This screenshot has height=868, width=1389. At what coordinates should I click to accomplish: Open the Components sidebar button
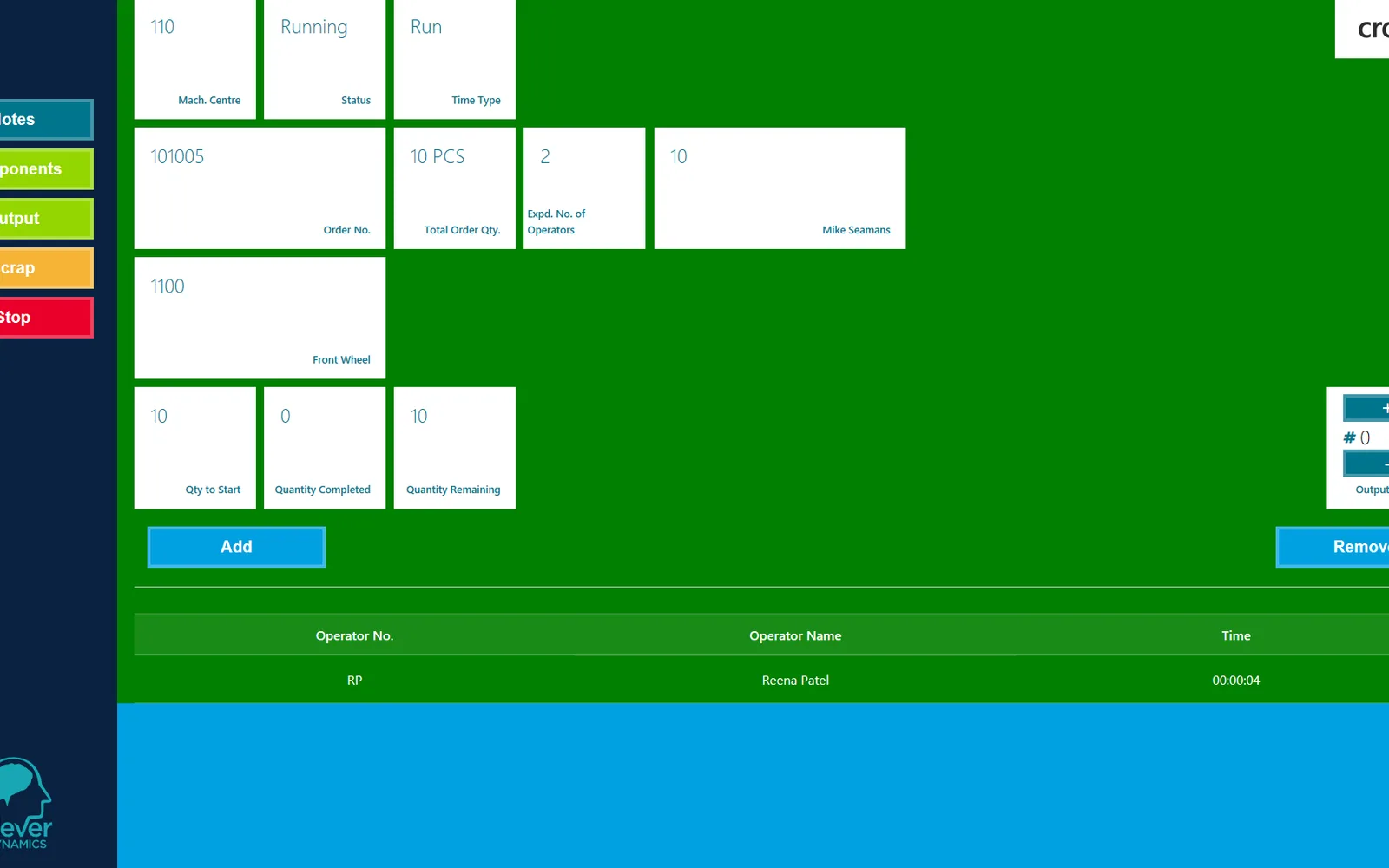point(46,169)
